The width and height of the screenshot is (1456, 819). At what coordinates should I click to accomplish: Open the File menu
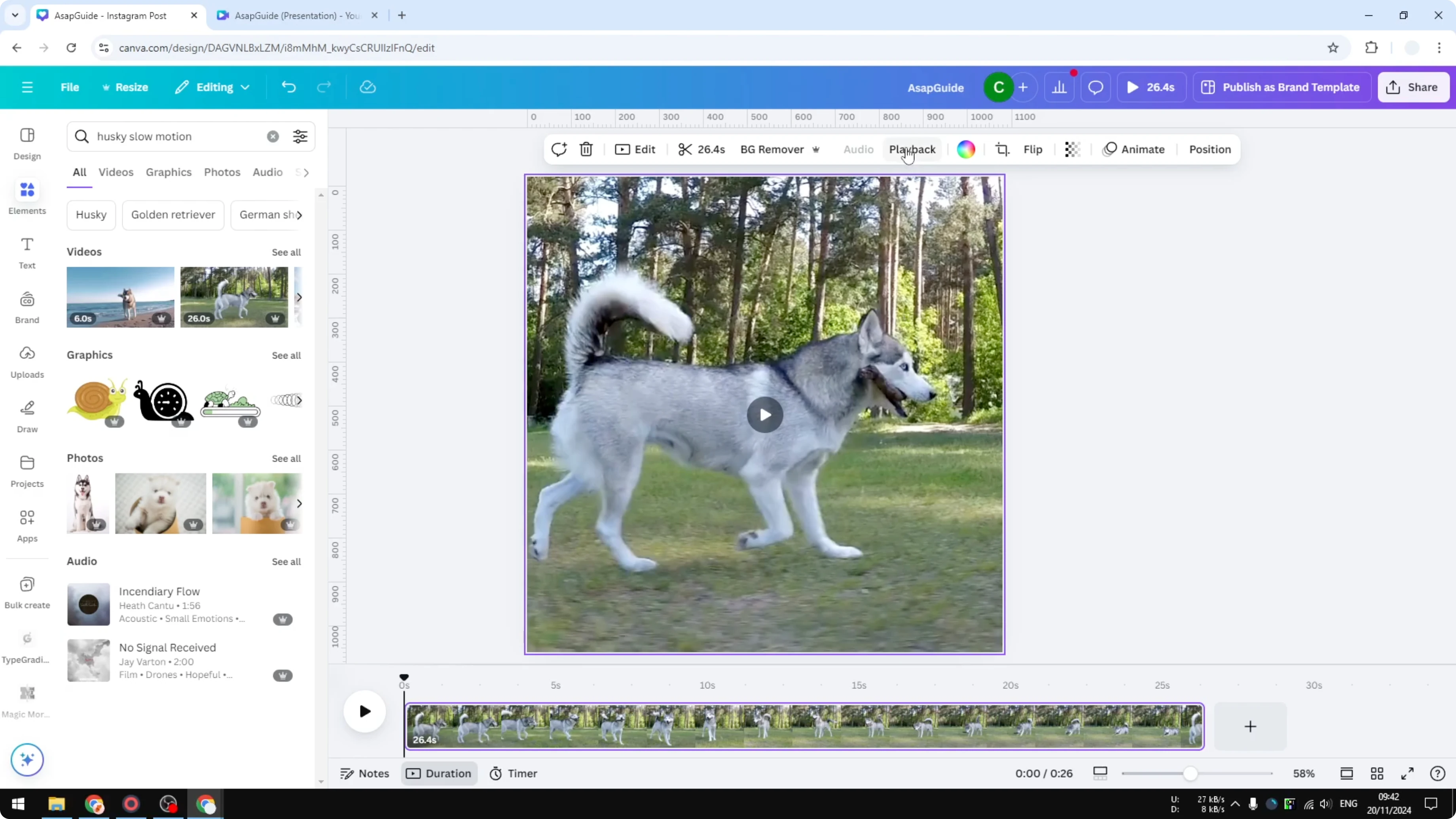70,87
